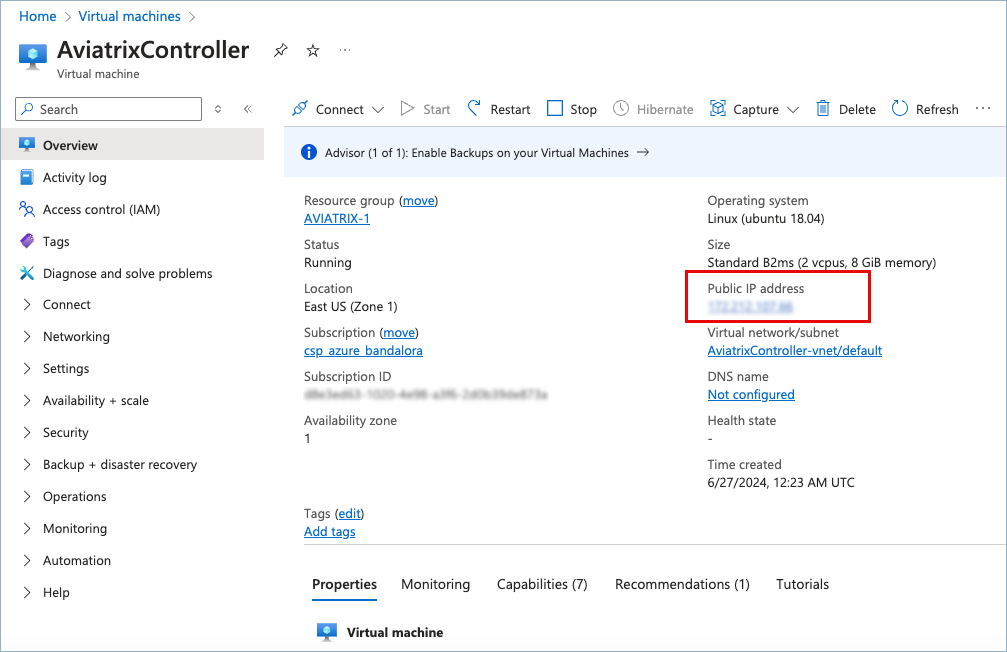1007x652 pixels.
Task: Open the AVIATRIX-1 resource group link
Action: 336,218
